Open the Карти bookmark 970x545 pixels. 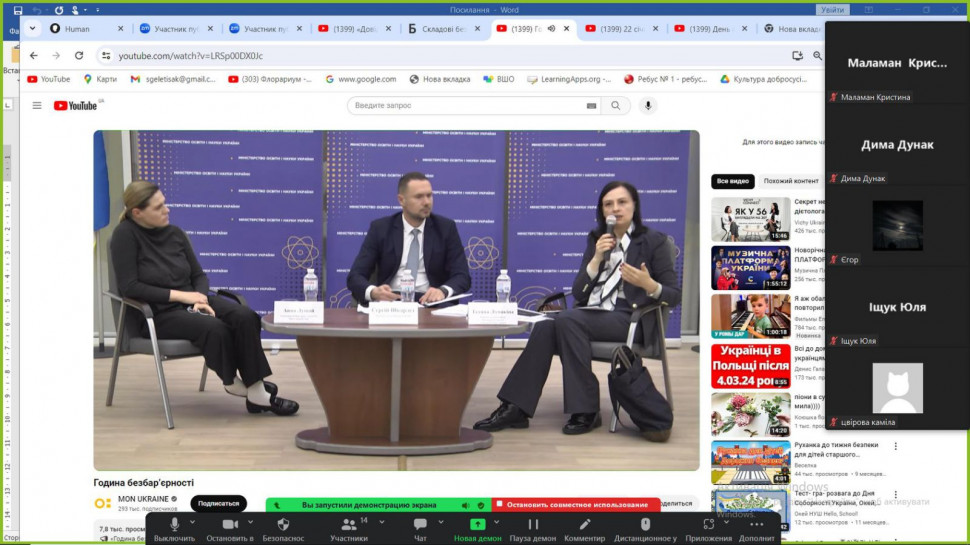click(100, 79)
